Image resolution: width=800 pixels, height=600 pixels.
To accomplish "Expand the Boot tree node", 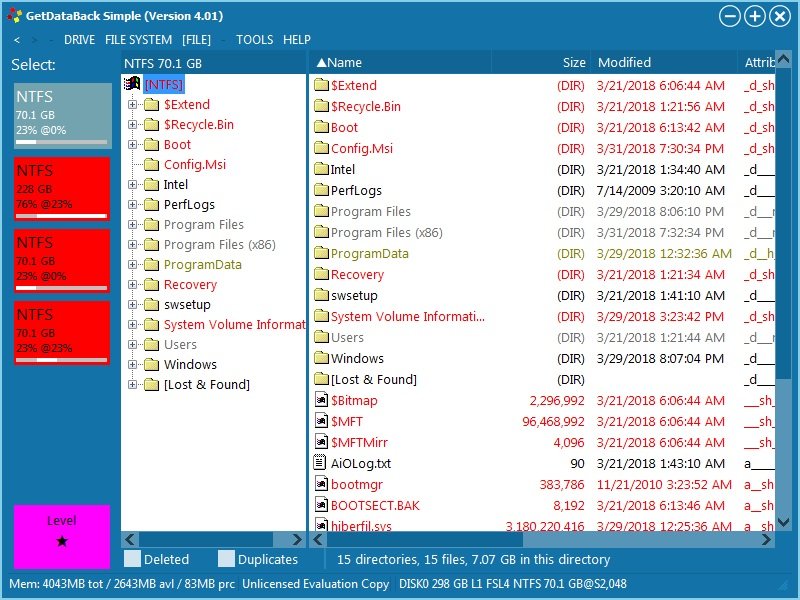I will (132, 144).
